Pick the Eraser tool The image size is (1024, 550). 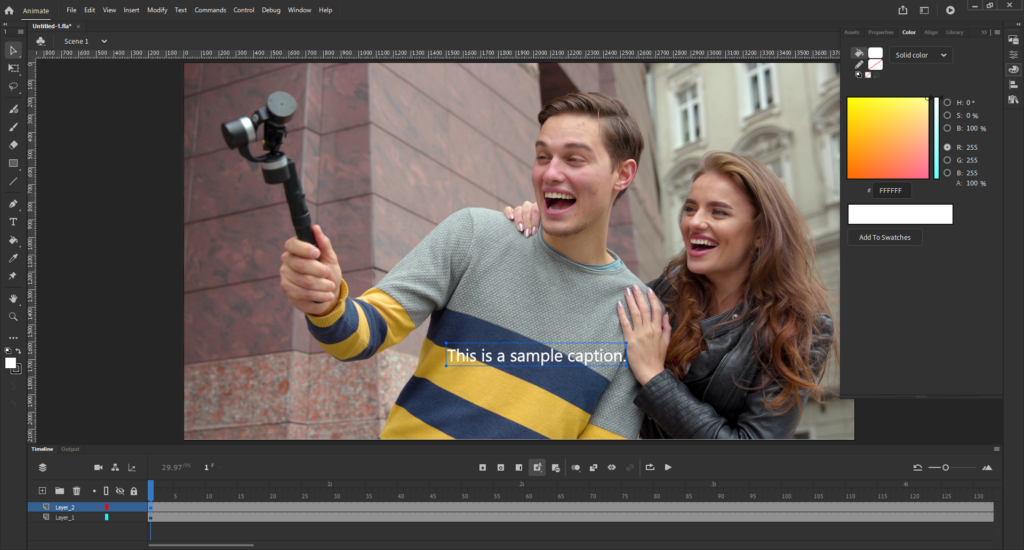[x=13, y=144]
